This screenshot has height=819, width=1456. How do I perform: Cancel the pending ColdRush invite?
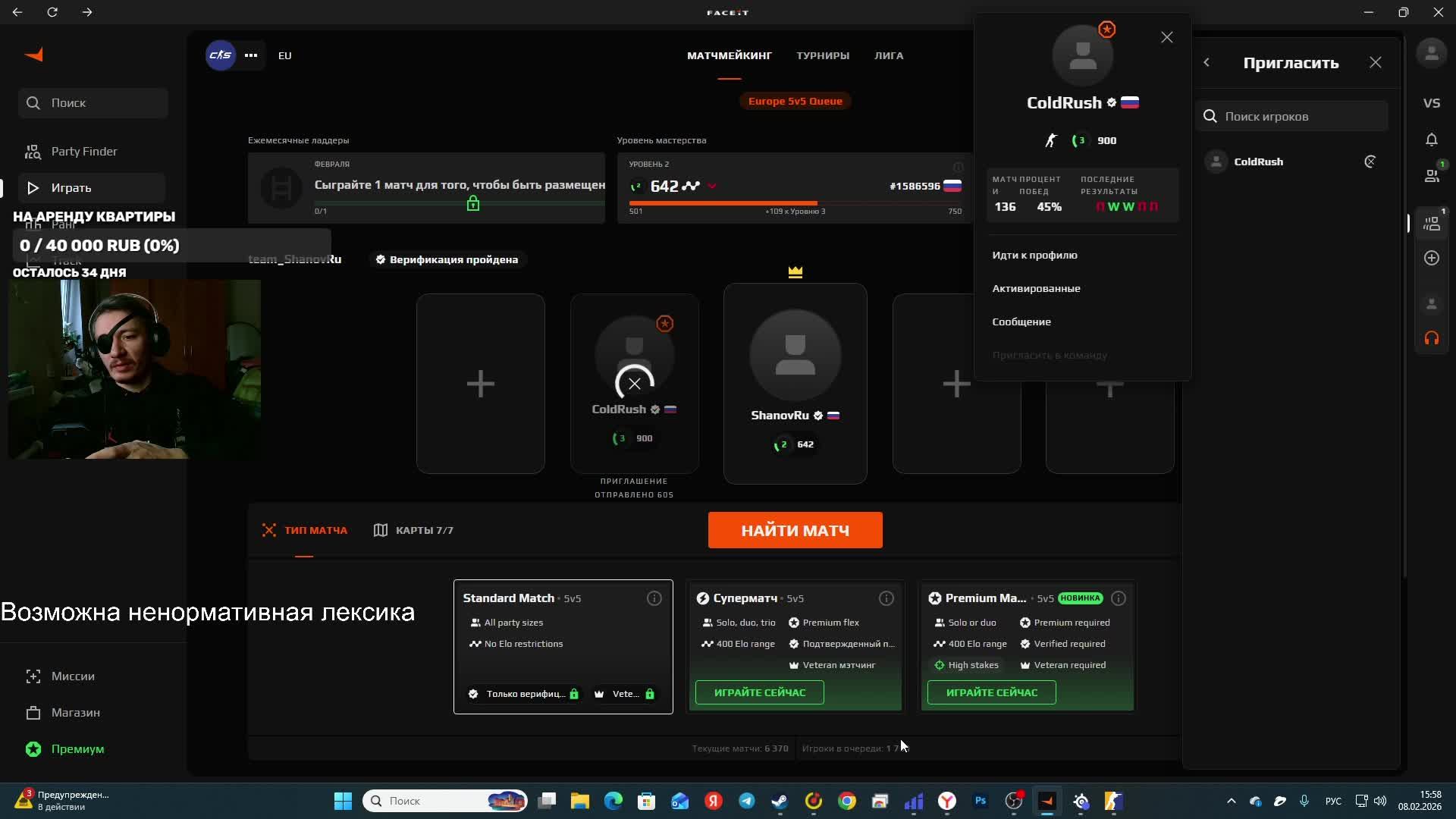click(x=634, y=384)
